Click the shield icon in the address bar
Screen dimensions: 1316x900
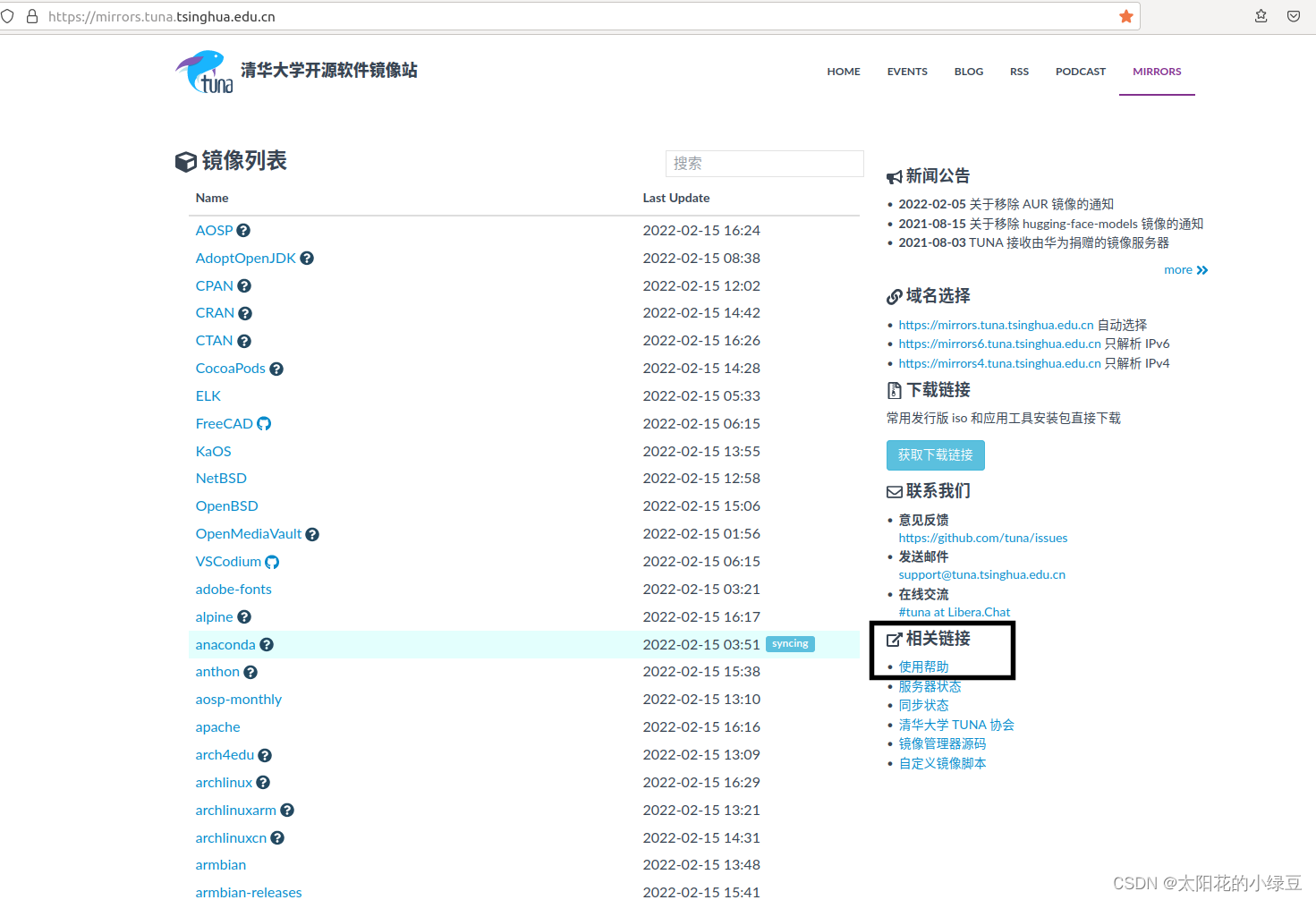pos(8,15)
